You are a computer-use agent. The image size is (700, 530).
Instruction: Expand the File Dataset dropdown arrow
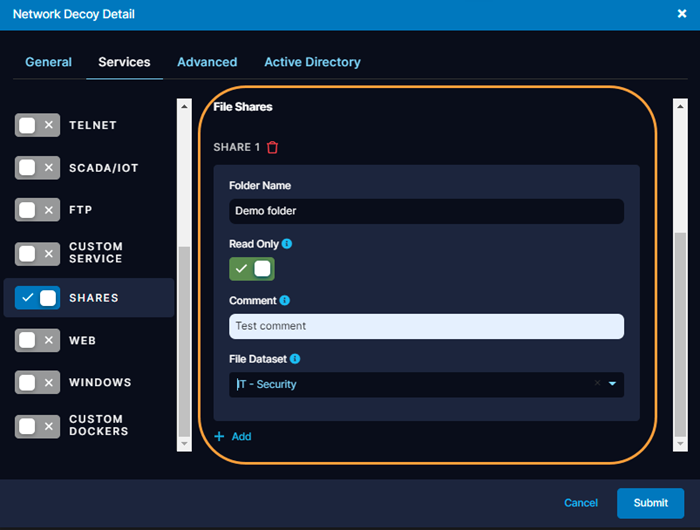[613, 384]
